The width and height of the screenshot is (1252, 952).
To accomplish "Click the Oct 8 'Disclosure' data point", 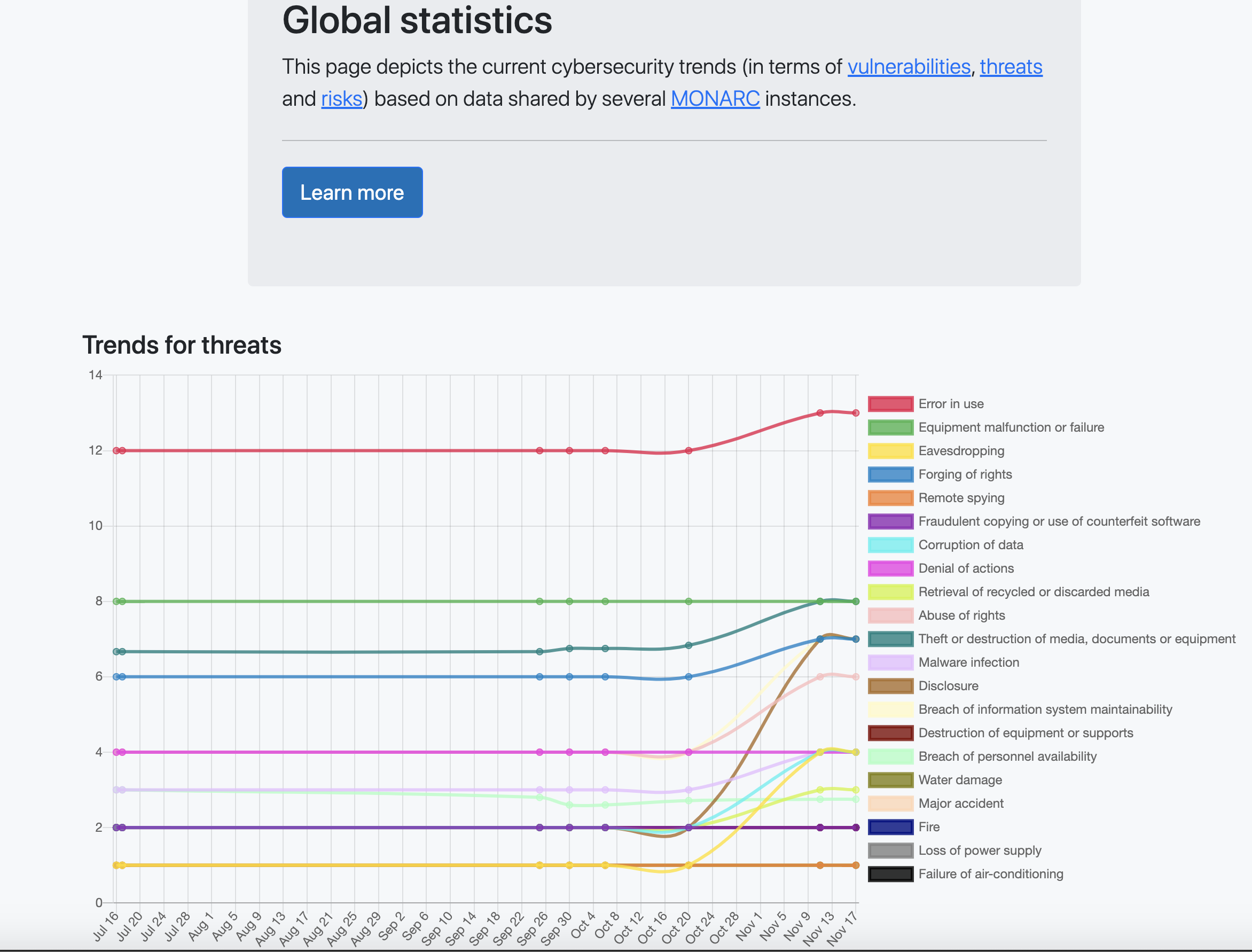I will pyautogui.click(x=605, y=827).
